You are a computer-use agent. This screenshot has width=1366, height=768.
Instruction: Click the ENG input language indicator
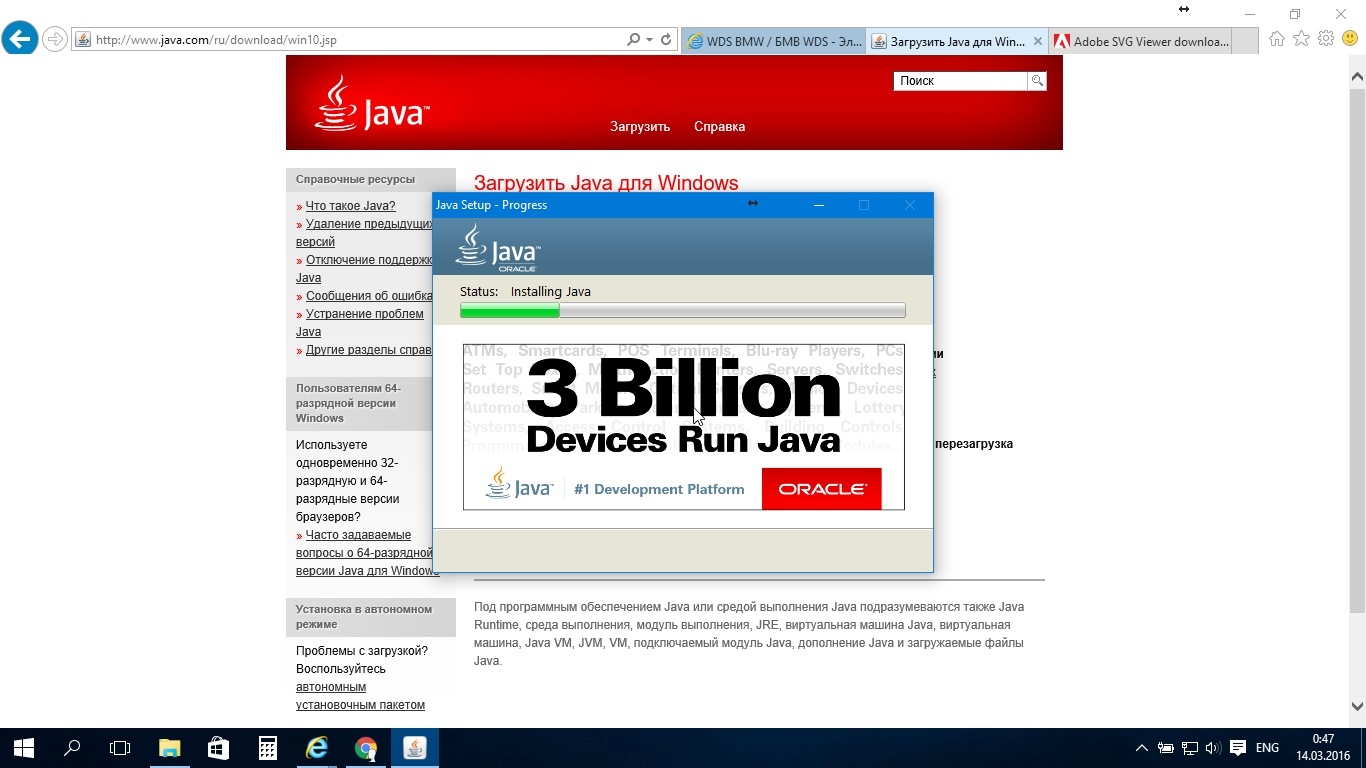(x=1267, y=748)
